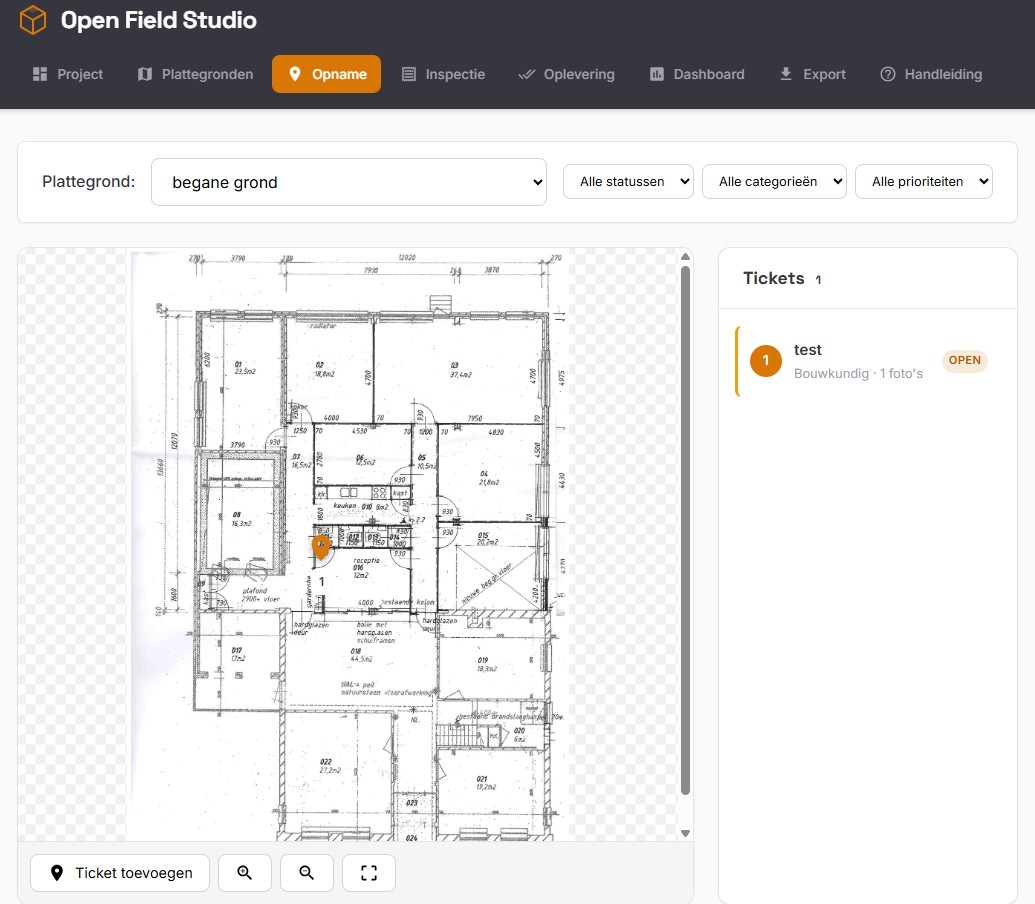Click the orange ticket pin on the floor plan
1035x904 pixels.
321,547
